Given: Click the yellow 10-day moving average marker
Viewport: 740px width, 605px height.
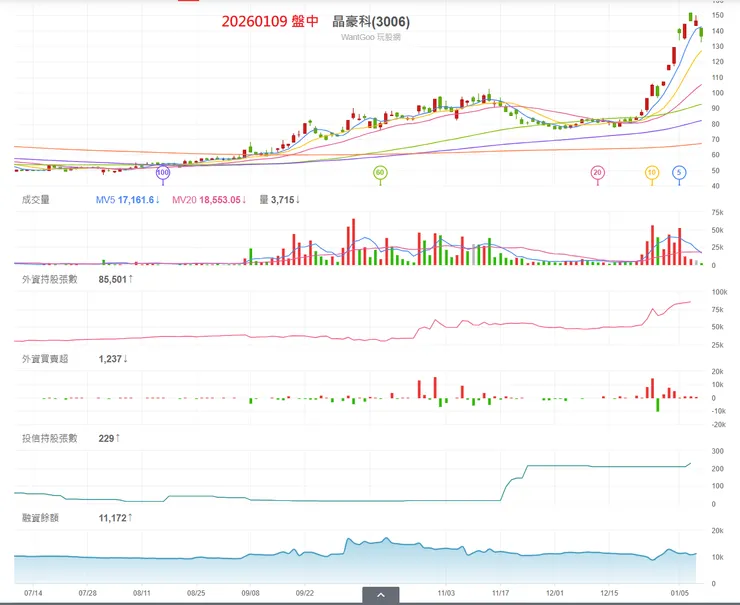Looking at the screenshot, I should (x=652, y=173).
